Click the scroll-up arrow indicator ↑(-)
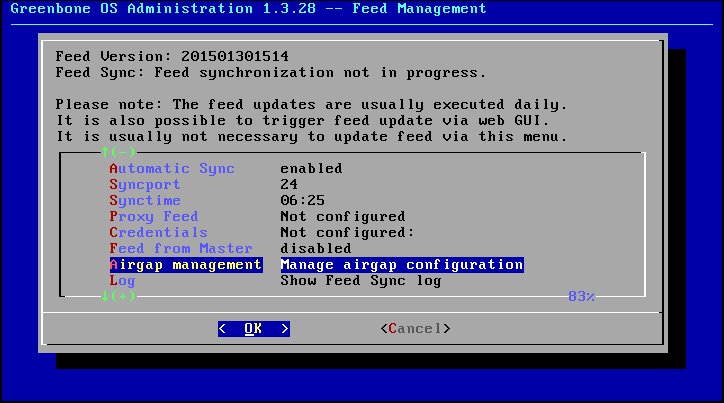724x403 pixels. (x=118, y=151)
